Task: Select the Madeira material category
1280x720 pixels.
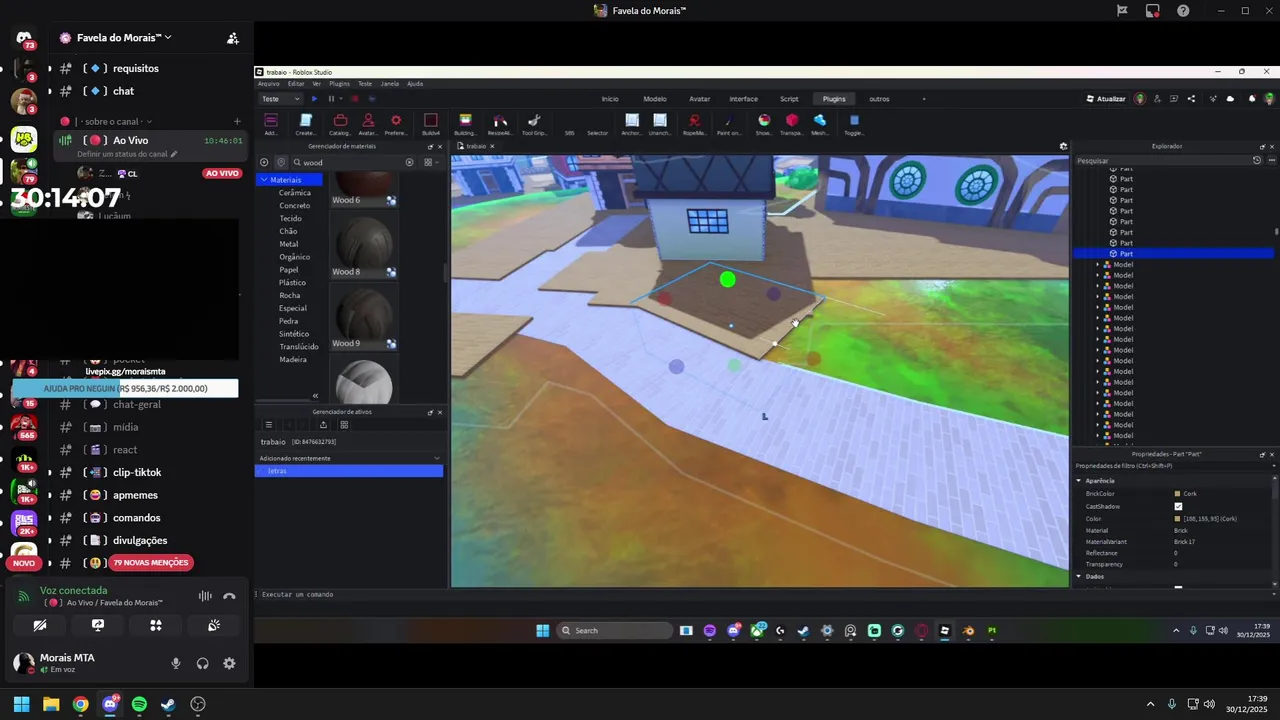Action: pyautogui.click(x=293, y=360)
